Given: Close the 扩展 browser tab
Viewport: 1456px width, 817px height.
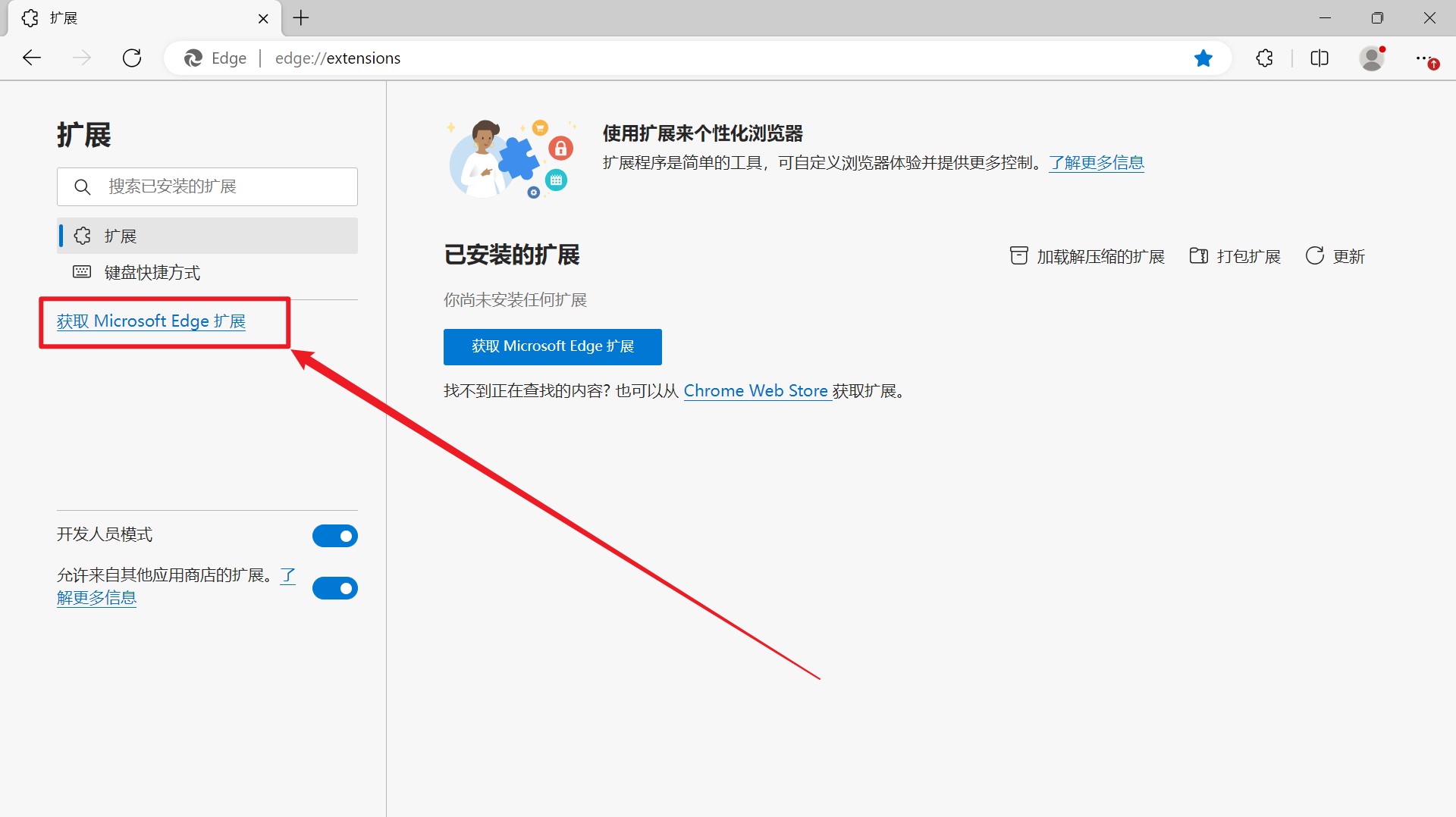Looking at the screenshot, I should coord(263,18).
